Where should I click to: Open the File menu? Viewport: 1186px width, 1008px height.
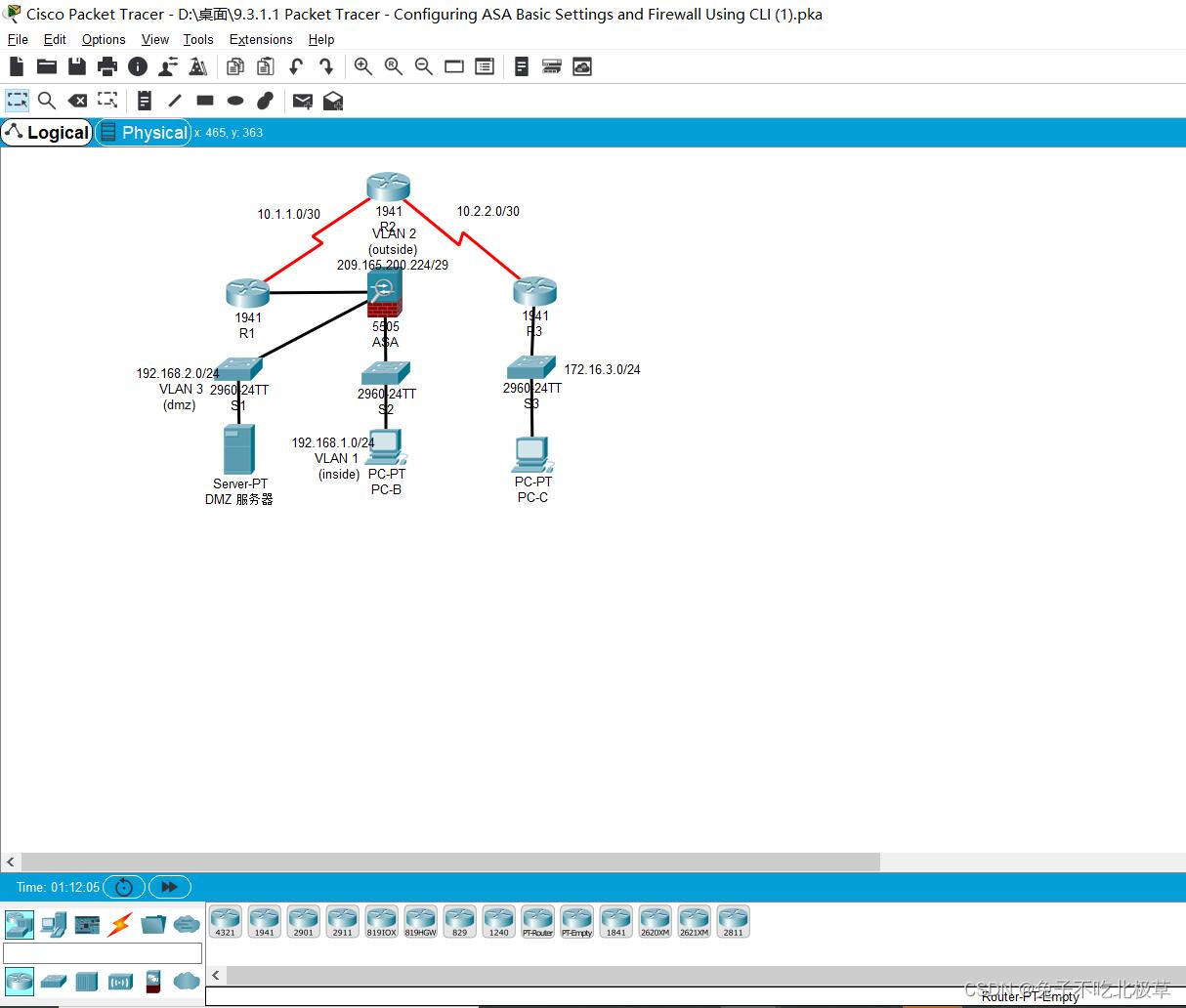(x=18, y=39)
